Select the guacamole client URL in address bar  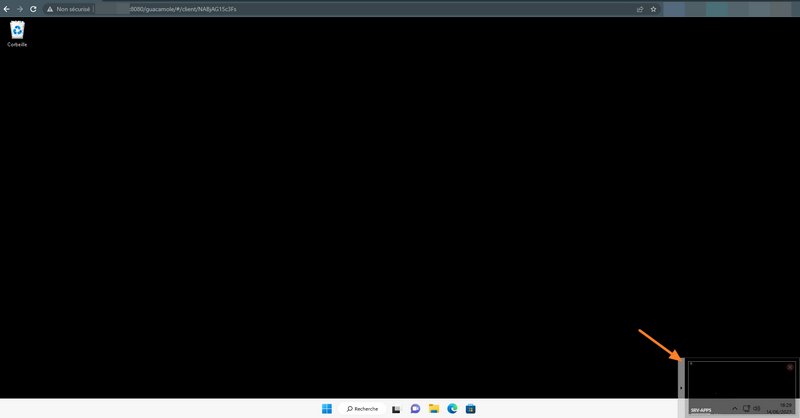point(183,9)
